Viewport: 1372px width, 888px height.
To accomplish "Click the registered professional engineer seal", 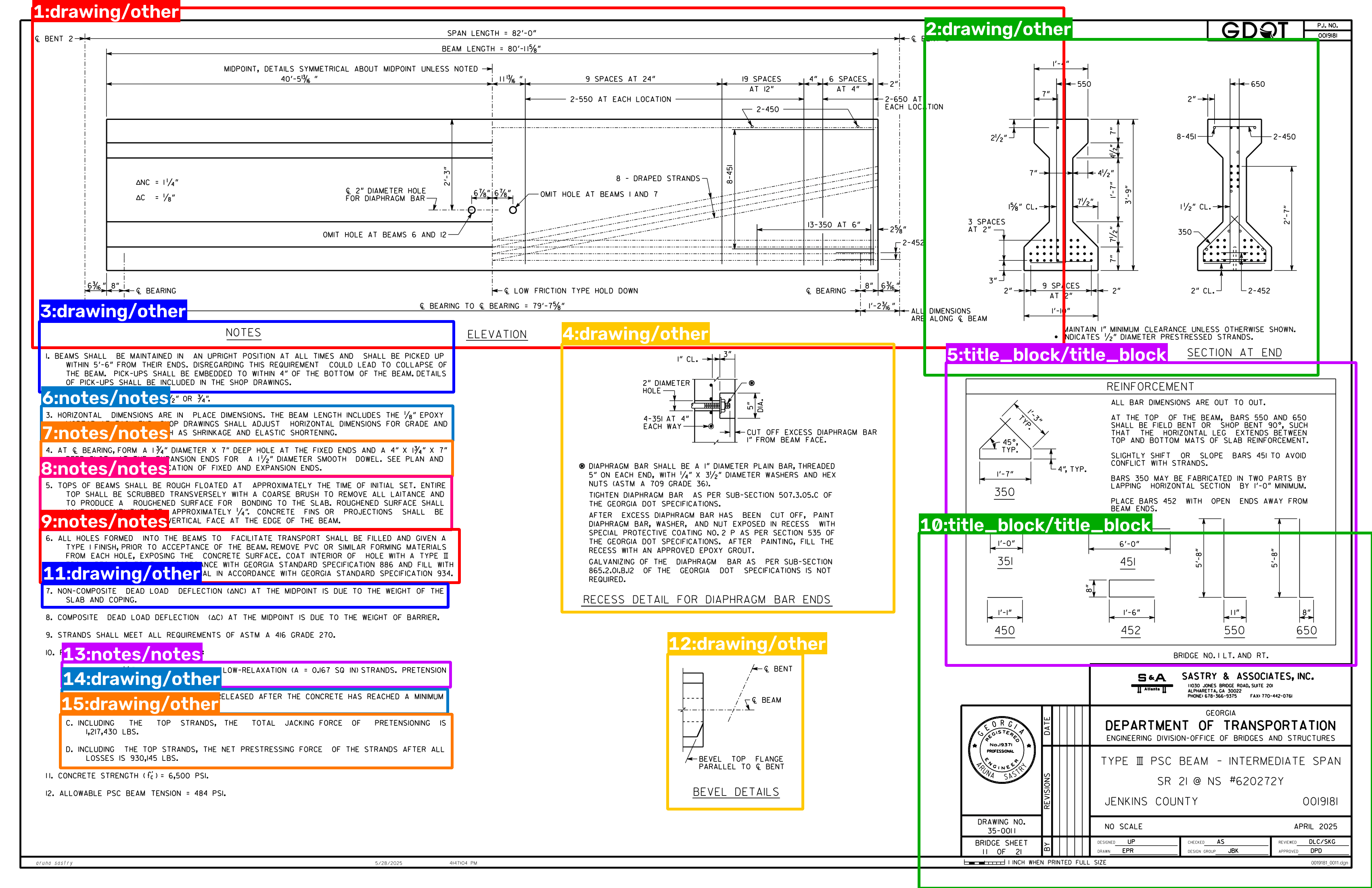I will click(x=1002, y=750).
